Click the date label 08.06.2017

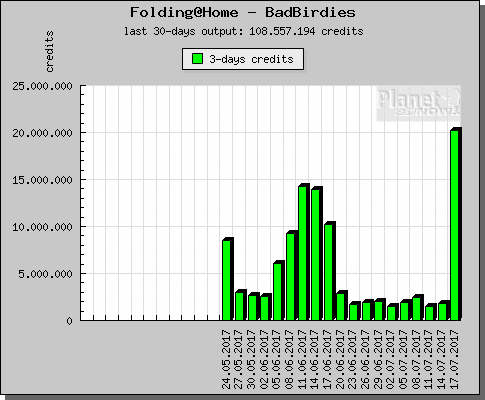290,359
